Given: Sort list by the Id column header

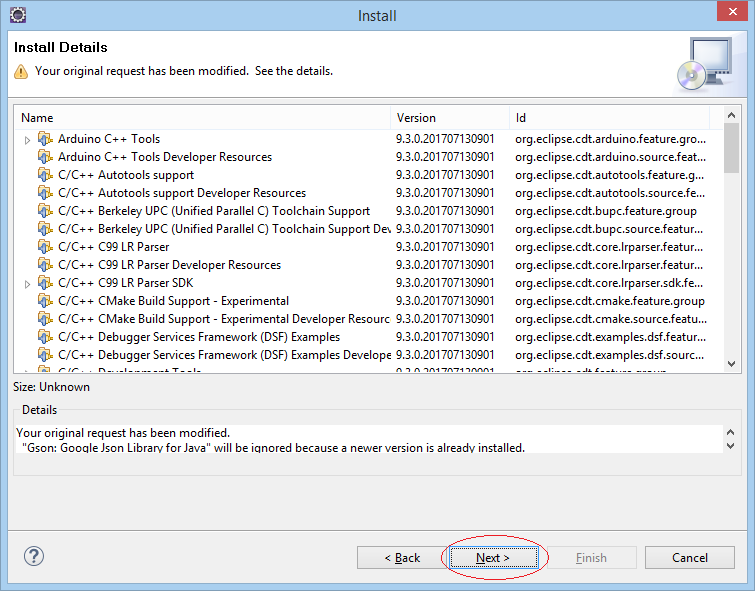Looking at the screenshot, I should point(610,118).
